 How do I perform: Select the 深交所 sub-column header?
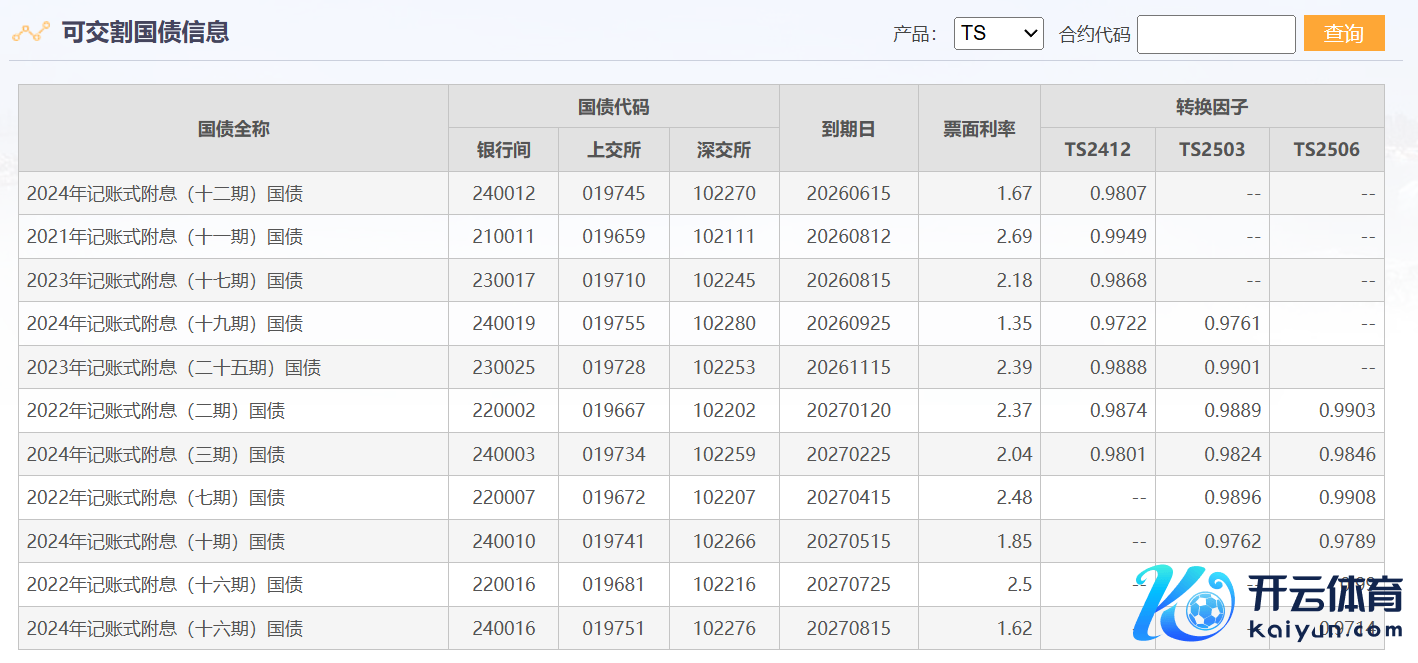point(724,150)
